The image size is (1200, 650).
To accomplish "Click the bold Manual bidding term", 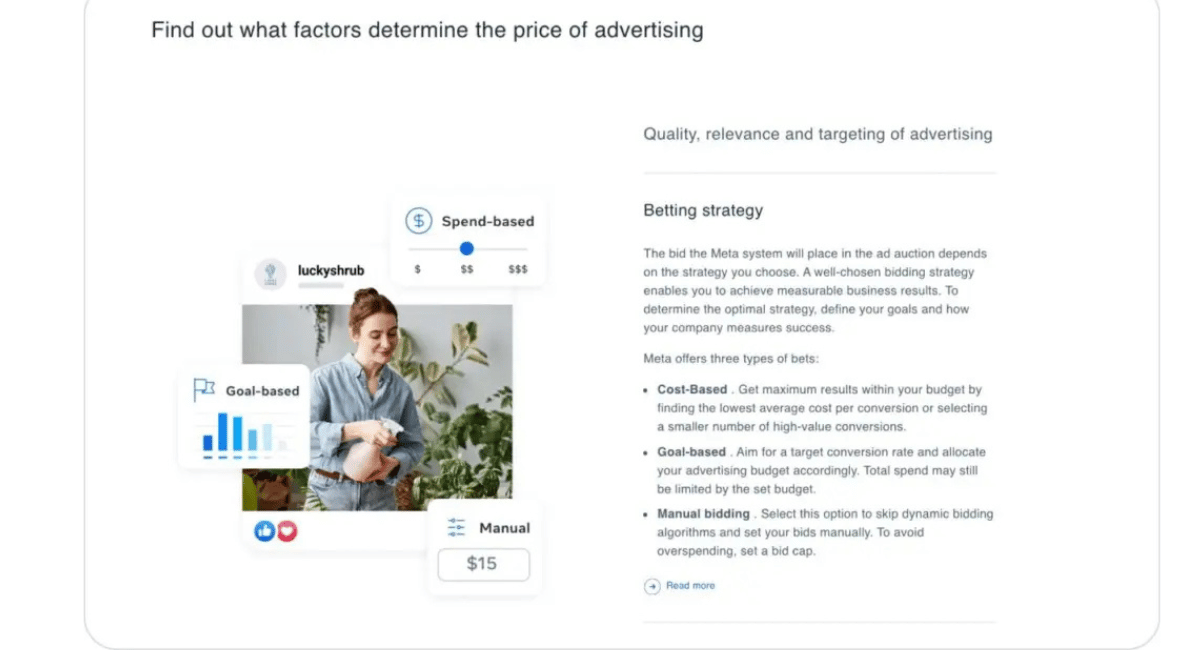I will point(703,514).
